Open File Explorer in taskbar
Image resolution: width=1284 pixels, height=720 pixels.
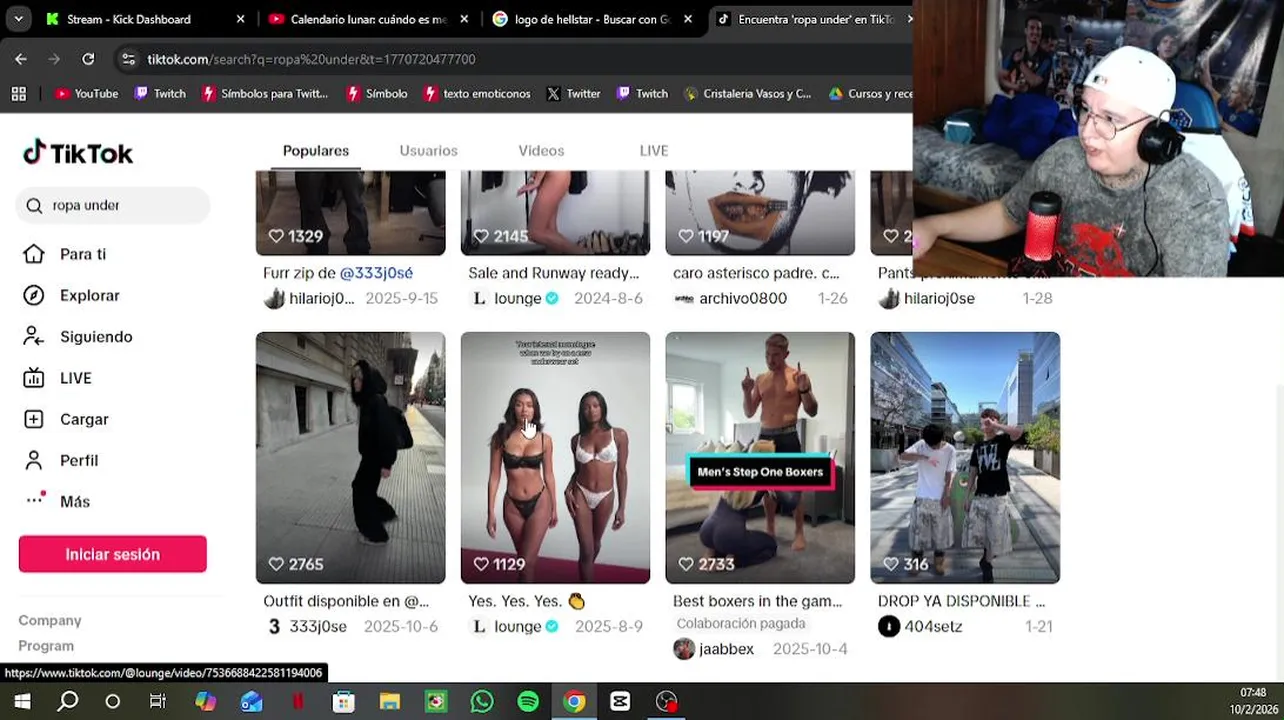[x=390, y=701]
